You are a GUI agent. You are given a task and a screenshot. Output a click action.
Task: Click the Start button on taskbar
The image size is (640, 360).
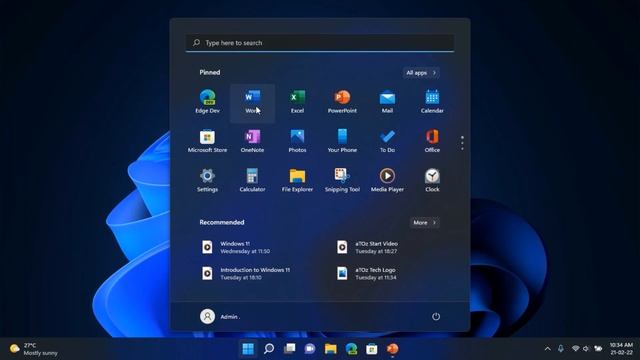(248, 349)
